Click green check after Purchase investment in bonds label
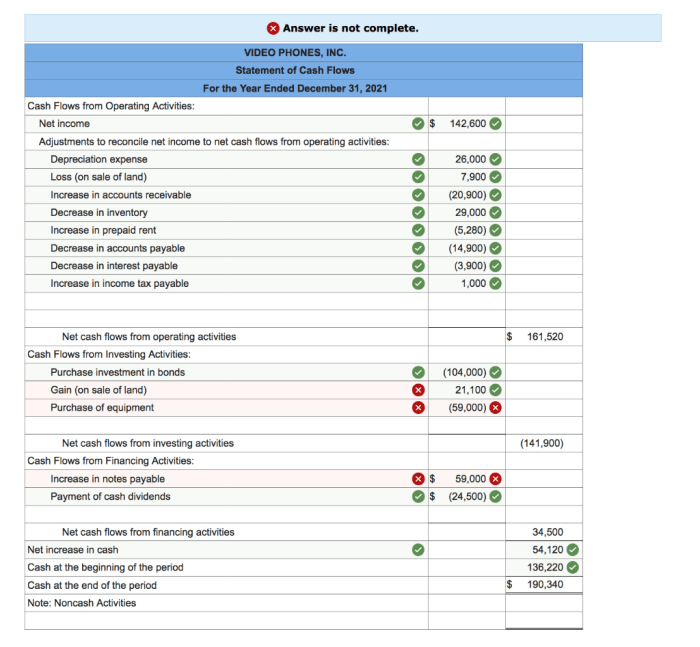The height and width of the screenshot is (647, 700). pyautogui.click(x=418, y=372)
